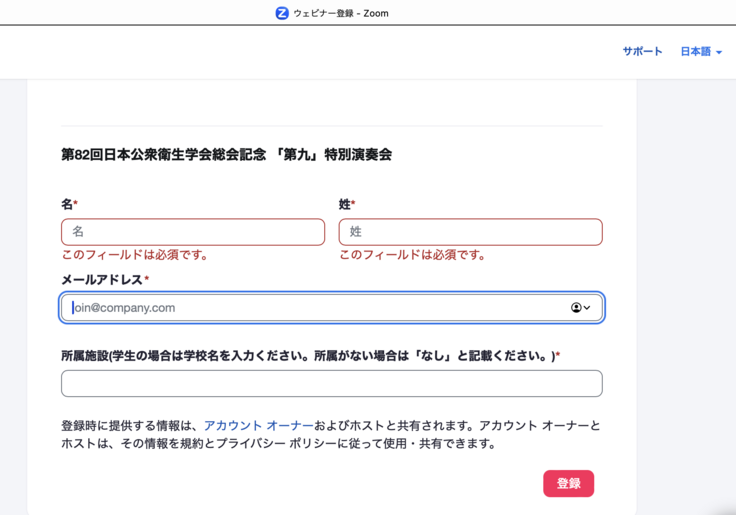Click the required-field error under 名
The width and height of the screenshot is (736, 515).
135,255
